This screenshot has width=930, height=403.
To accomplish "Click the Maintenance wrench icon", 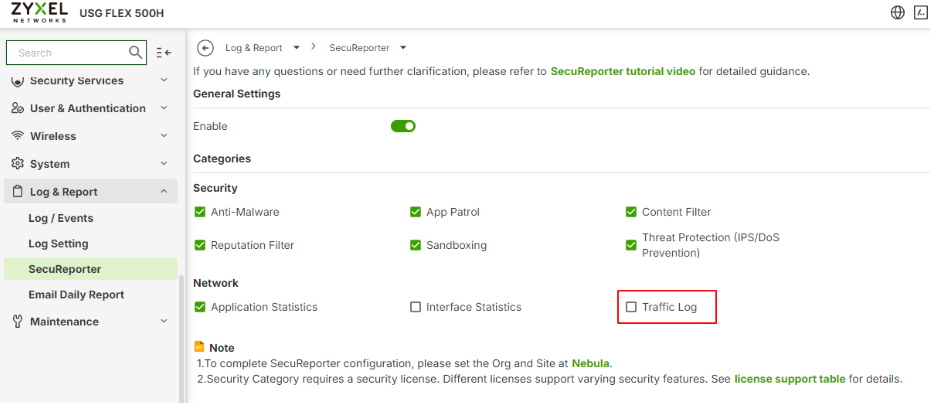I will (x=17, y=322).
